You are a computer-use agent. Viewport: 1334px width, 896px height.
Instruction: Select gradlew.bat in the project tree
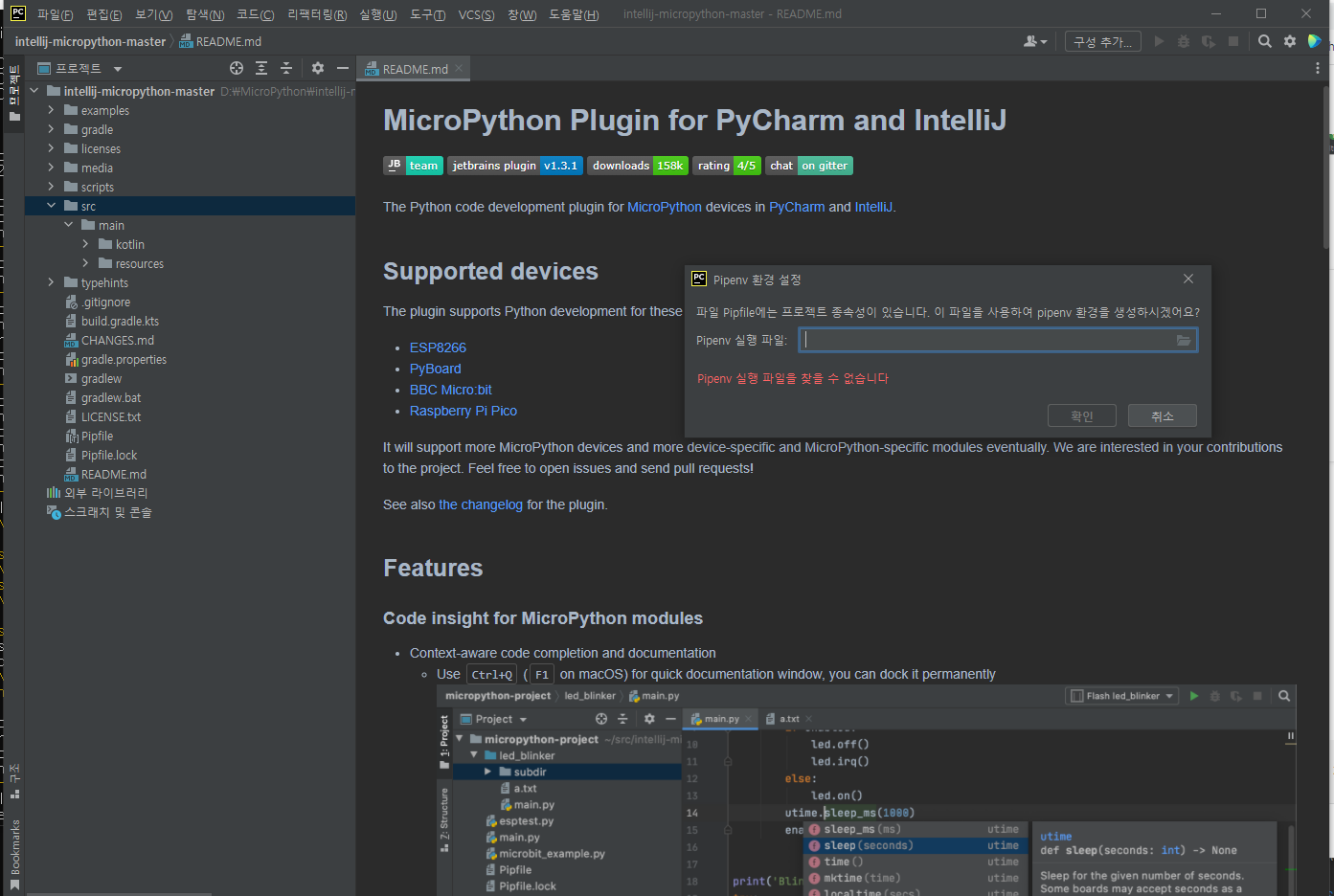tap(111, 397)
